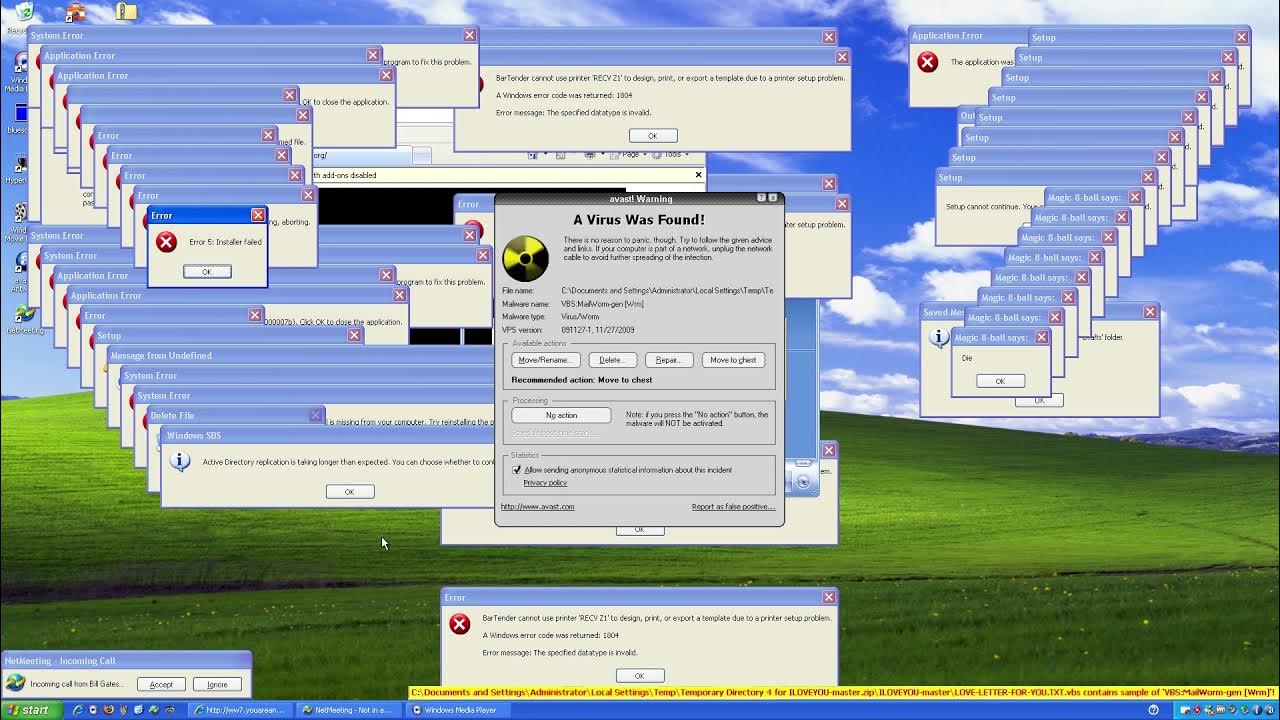The height and width of the screenshot is (720, 1280).
Task: Switch to the youarean... Internet Explorer taskbar item
Action: [239, 710]
